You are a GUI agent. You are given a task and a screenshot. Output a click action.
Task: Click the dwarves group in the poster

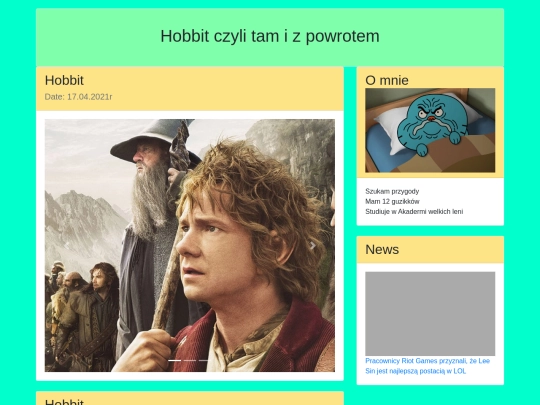pyautogui.click(x=81, y=310)
